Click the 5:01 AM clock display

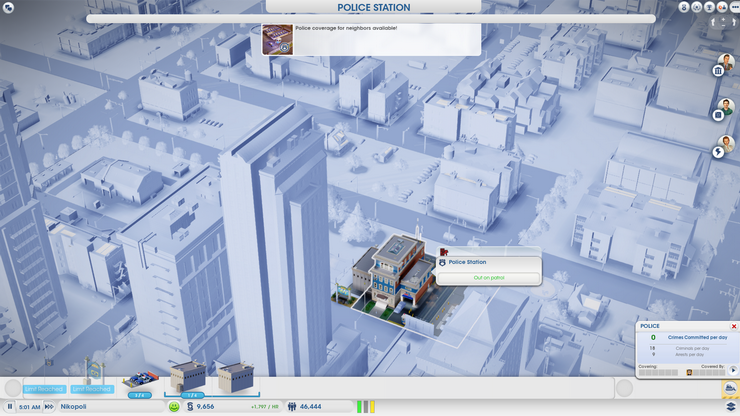tap(29, 407)
